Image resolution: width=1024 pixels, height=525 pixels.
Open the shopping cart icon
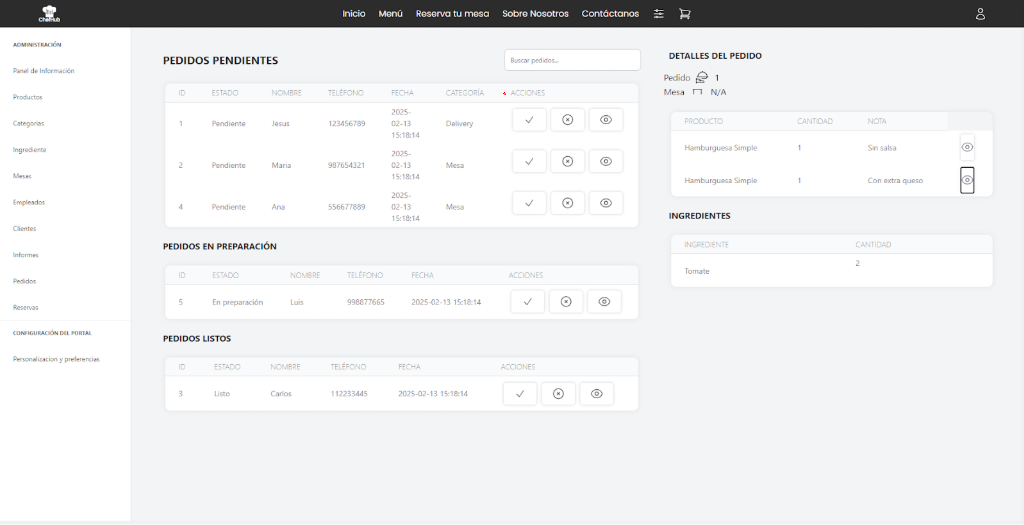(685, 14)
